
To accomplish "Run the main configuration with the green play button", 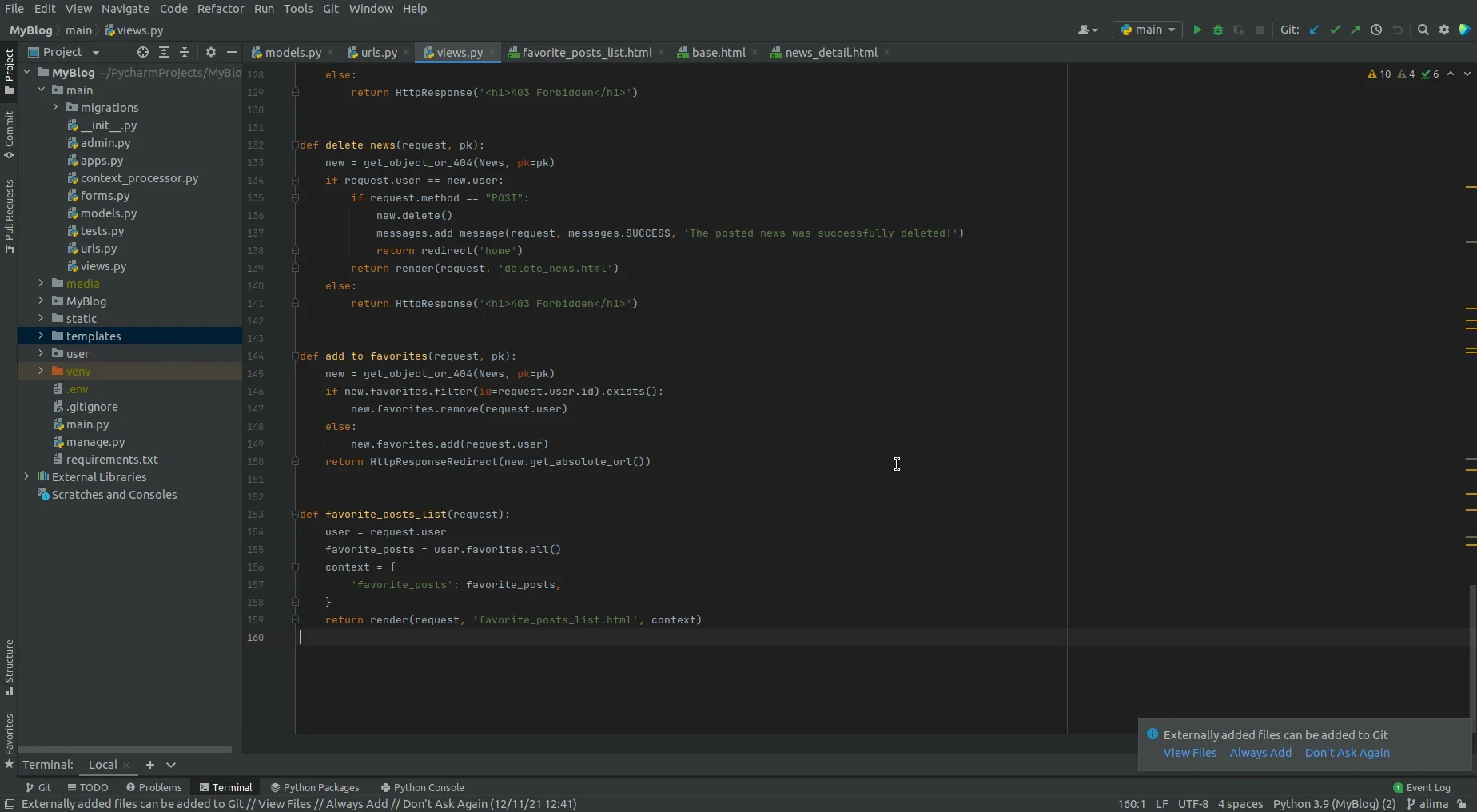I will [x=1197, y=30].
